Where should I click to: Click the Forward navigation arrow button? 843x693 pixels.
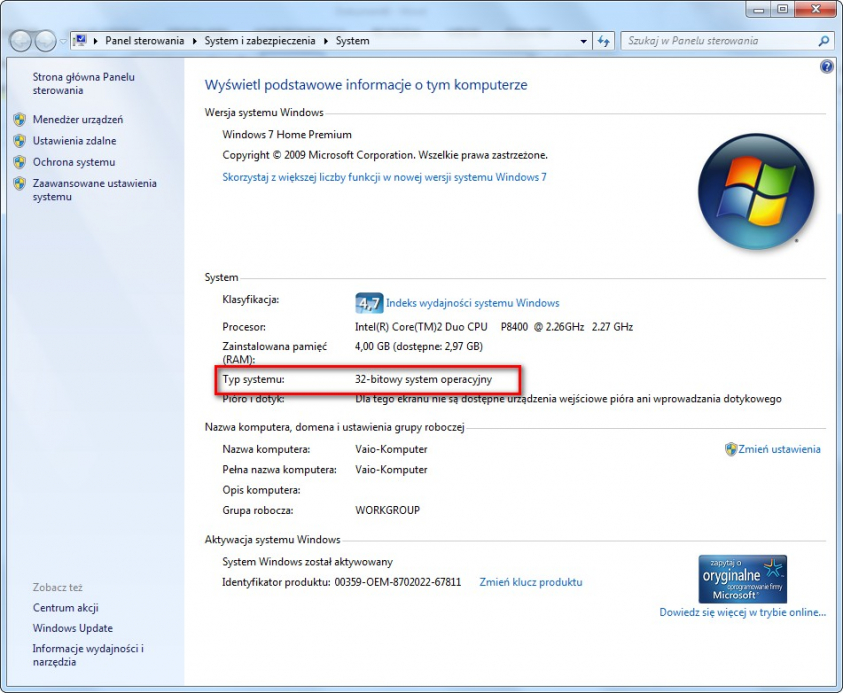coord(46,41)
